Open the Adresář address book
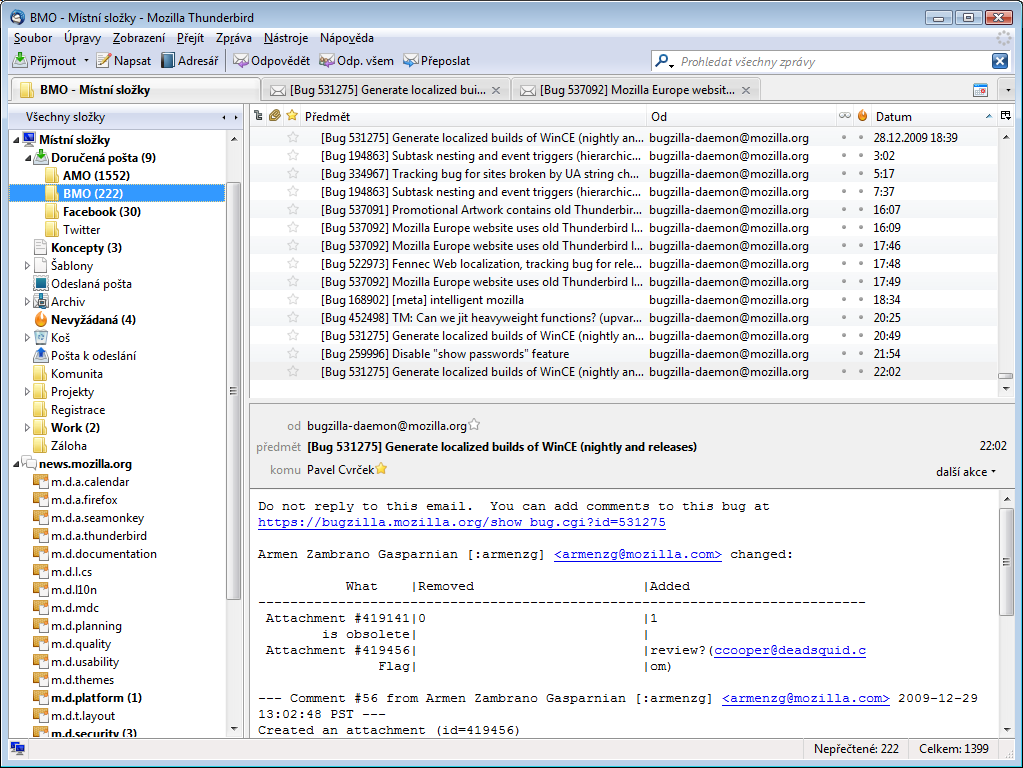The image size is (1023, 768). 190,61
